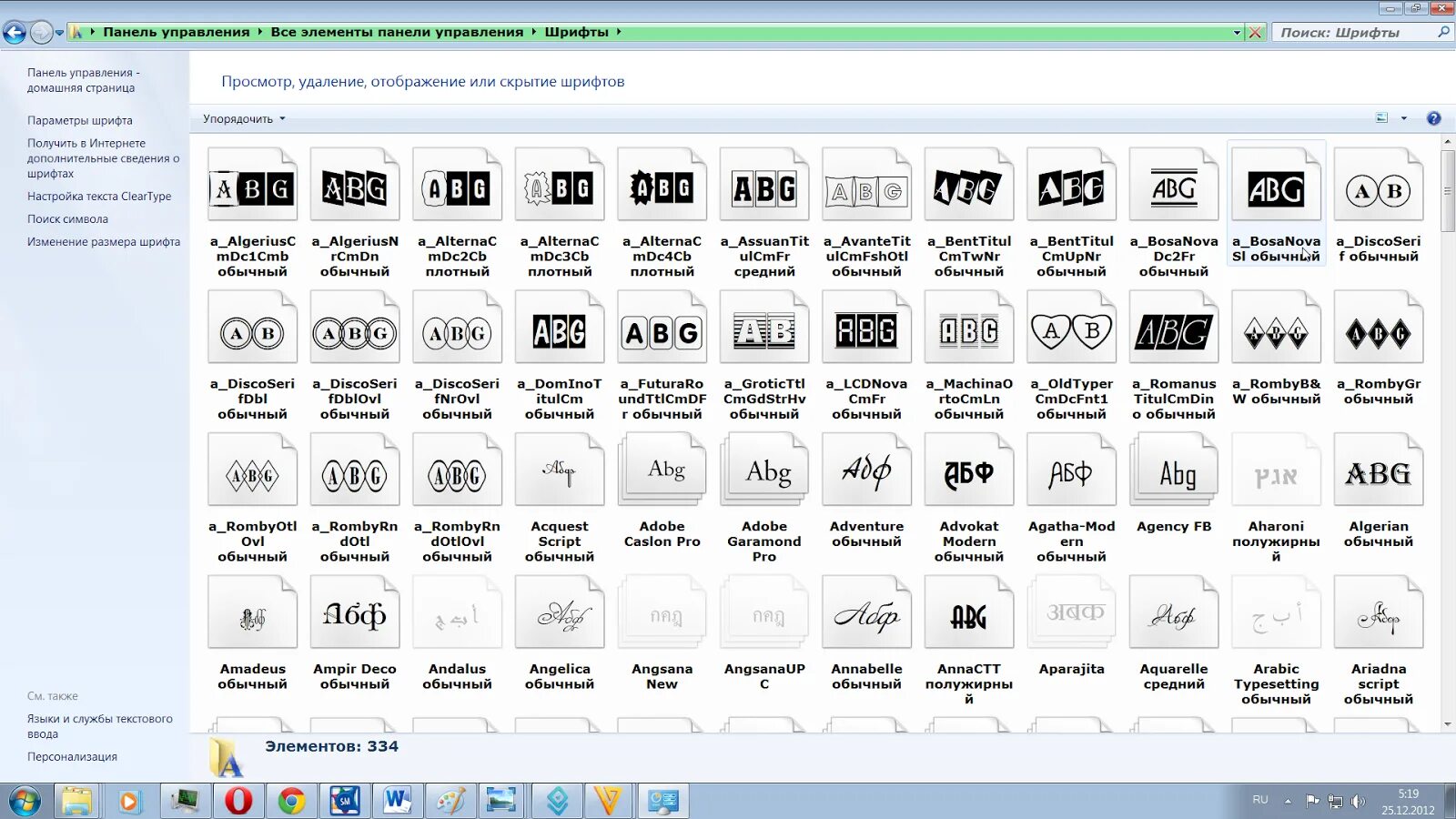Screen dimensions: 1456x819
Task: Open the Windows Start button
Action: point(25,801)
